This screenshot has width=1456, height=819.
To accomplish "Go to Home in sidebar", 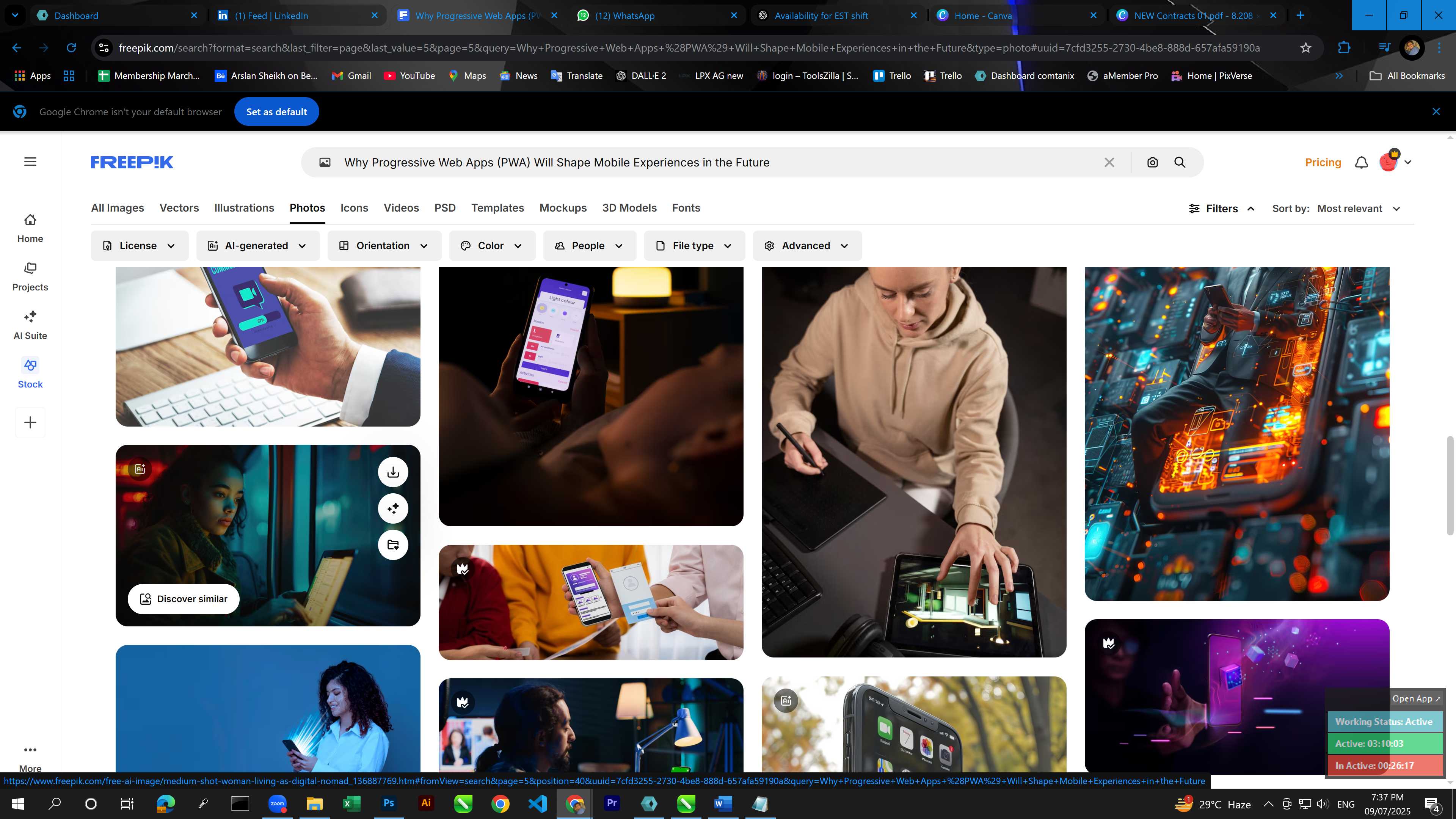I will click(30, 228).
